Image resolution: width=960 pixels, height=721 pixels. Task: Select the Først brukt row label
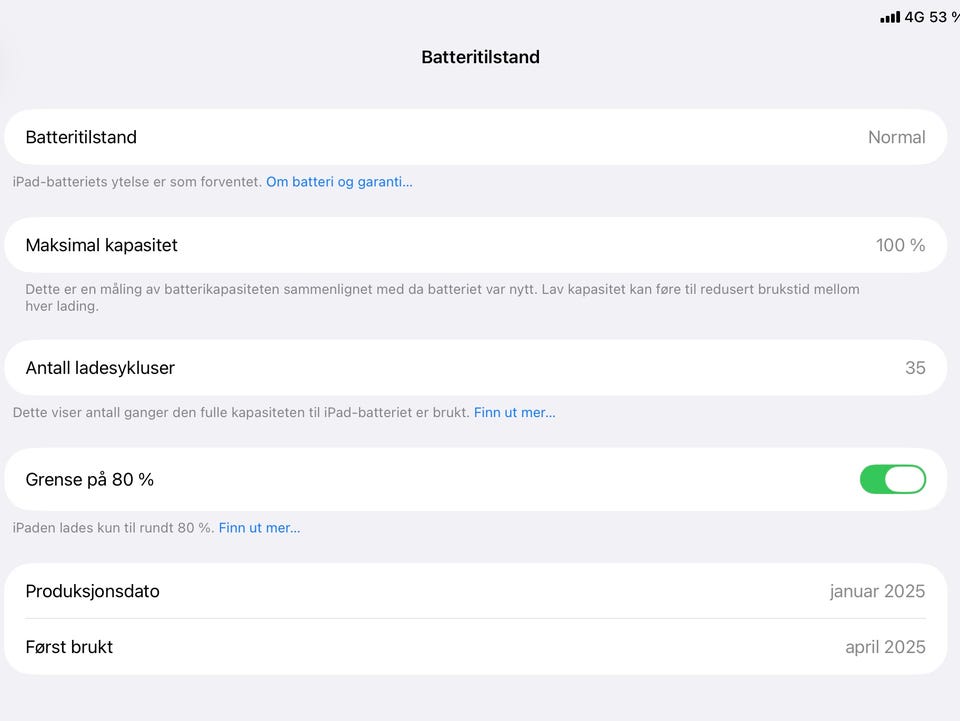69,647
